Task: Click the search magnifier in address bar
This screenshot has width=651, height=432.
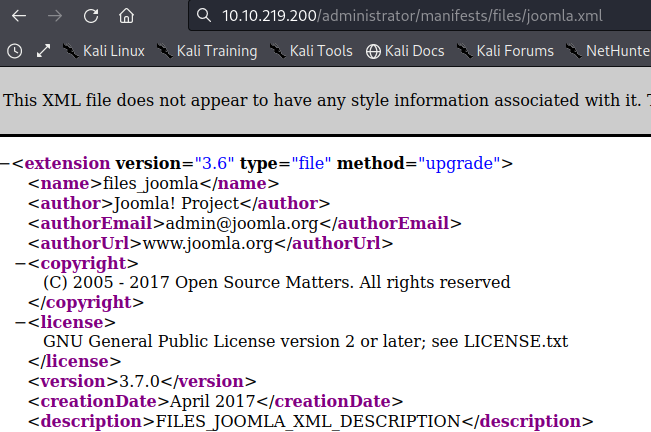Action: (x=203, y=16)
